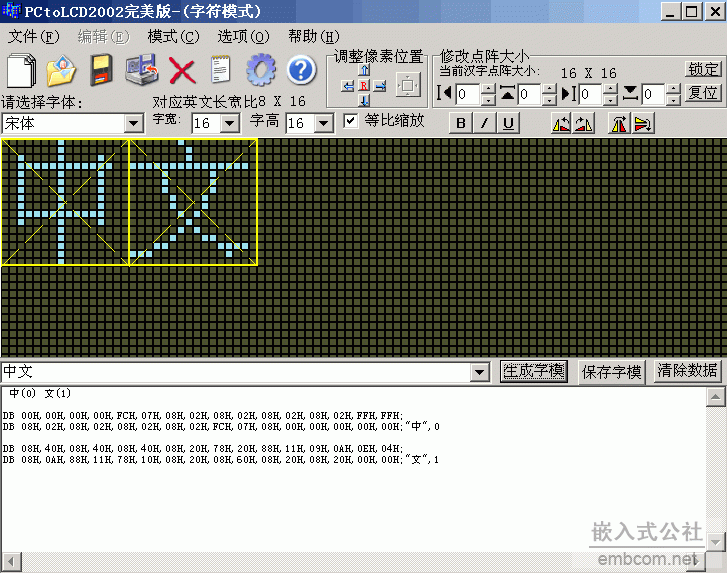
Task: Click the 锁定 lock button
Action: [703, 70]
